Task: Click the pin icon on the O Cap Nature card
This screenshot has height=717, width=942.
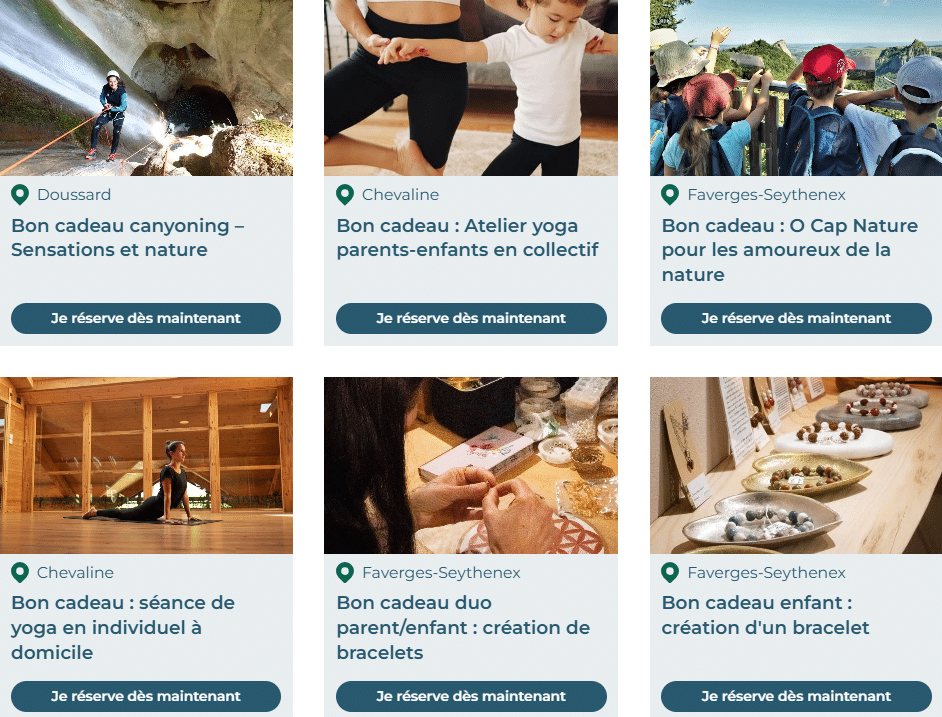Action: pos(670,195)
